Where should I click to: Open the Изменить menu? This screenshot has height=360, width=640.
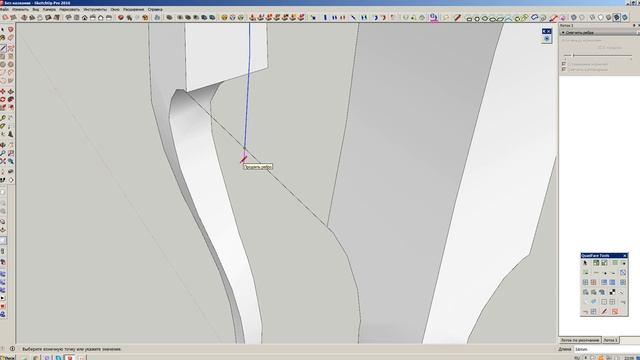20,9
